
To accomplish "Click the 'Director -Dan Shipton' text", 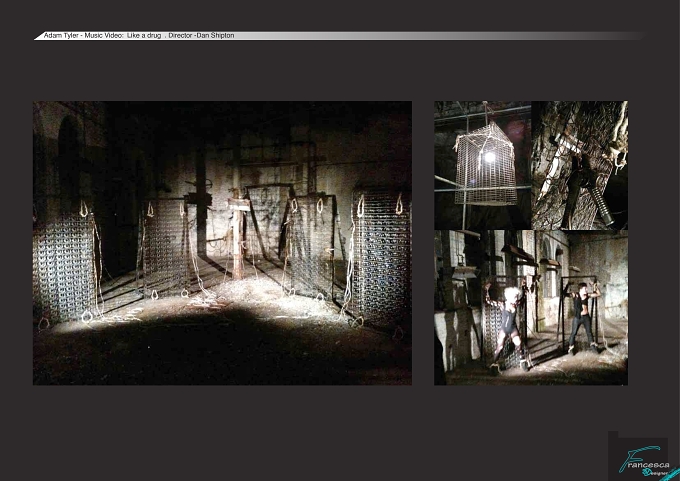I will [x=201, y=36].
